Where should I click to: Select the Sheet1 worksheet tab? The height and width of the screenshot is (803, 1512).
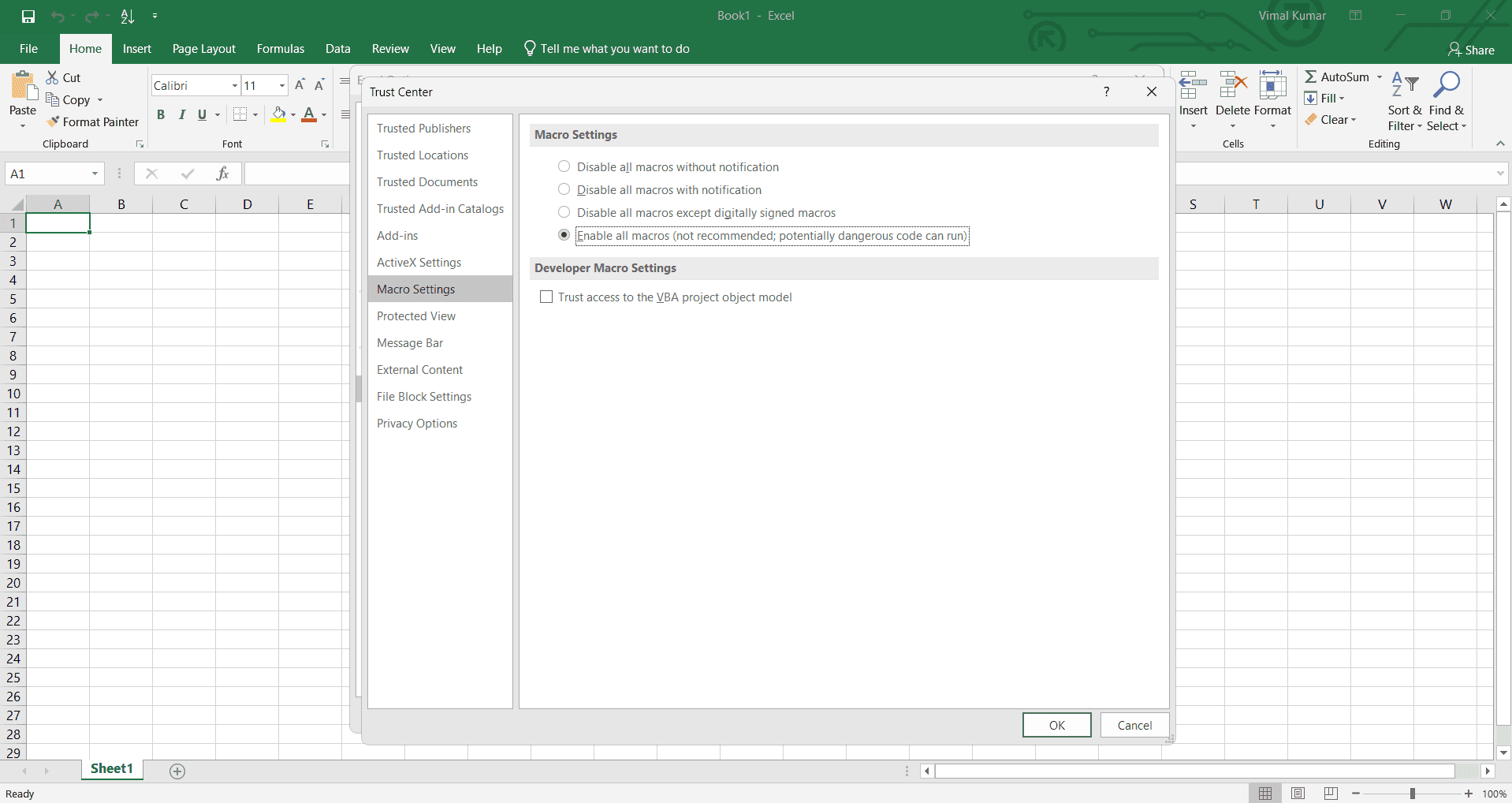111,769
